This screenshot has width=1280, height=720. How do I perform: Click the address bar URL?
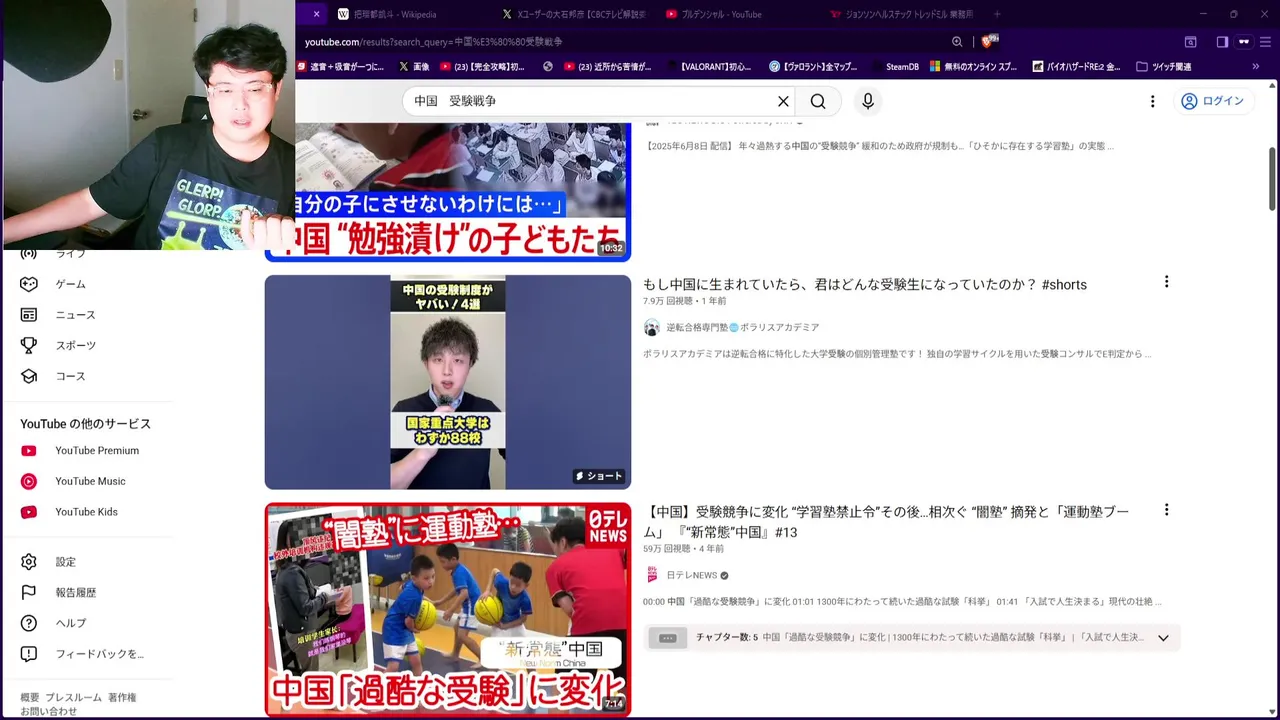[x=433, y=42]
